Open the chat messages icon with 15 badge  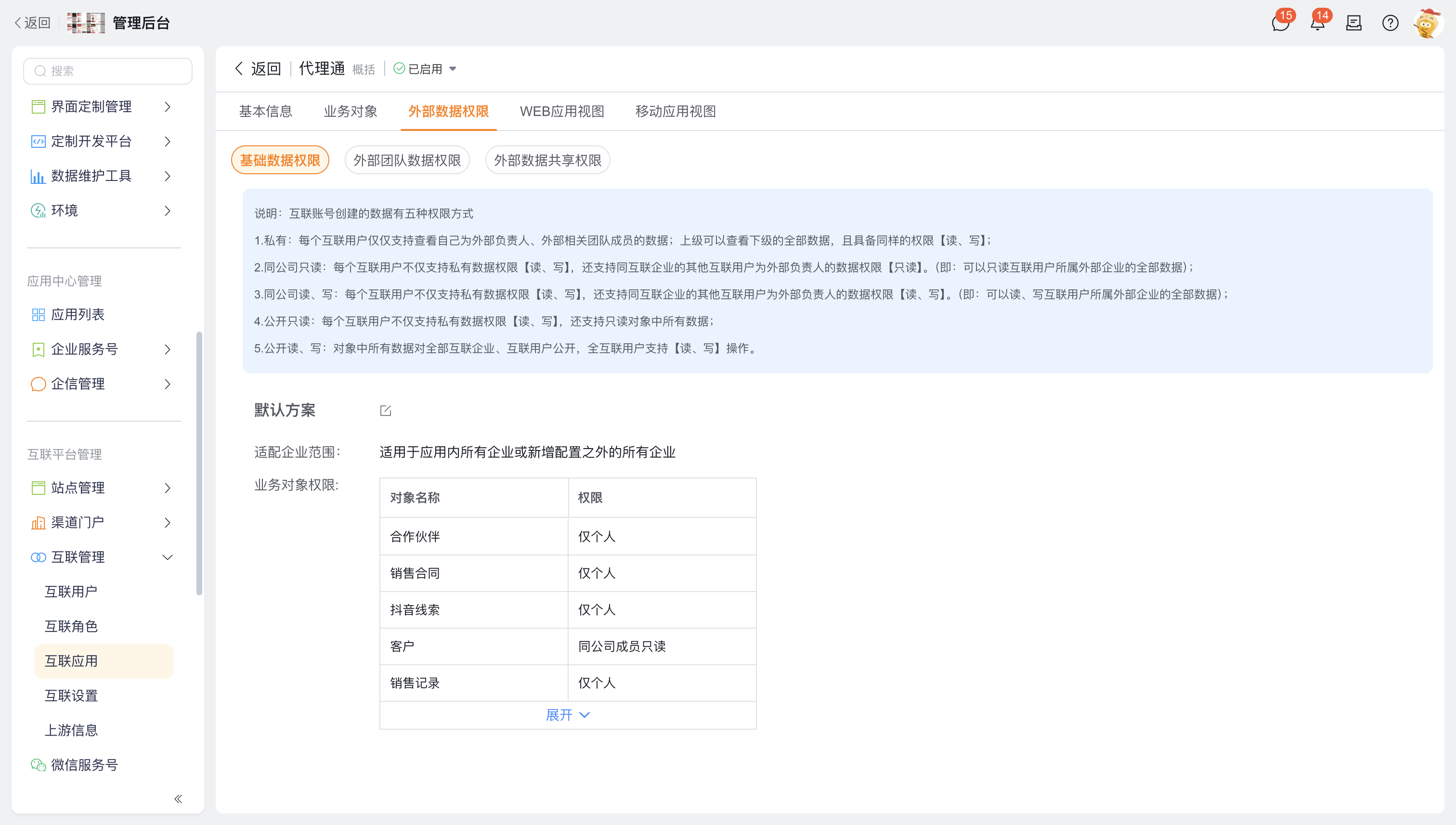coord(1280,23)
